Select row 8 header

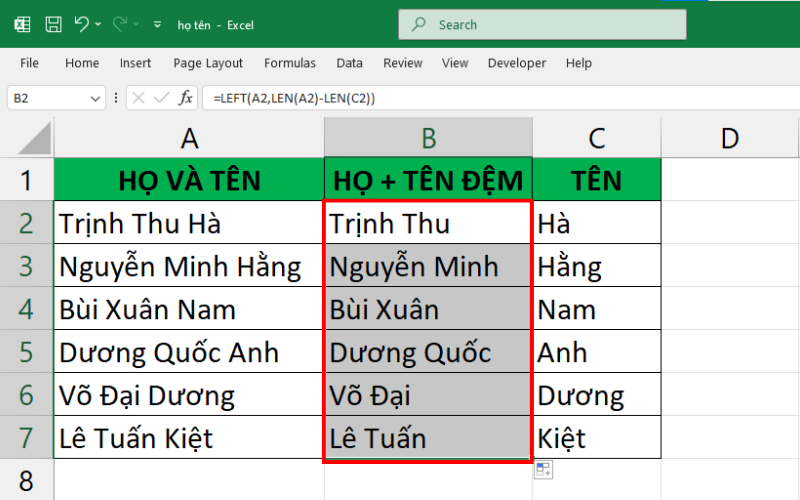[27, 480]
